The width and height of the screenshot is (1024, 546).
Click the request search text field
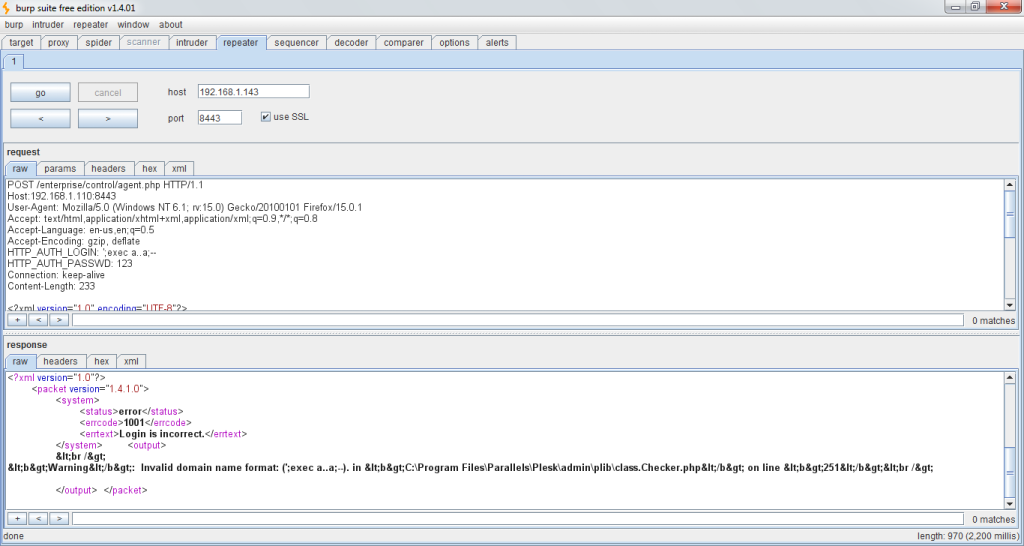[517, 320]
